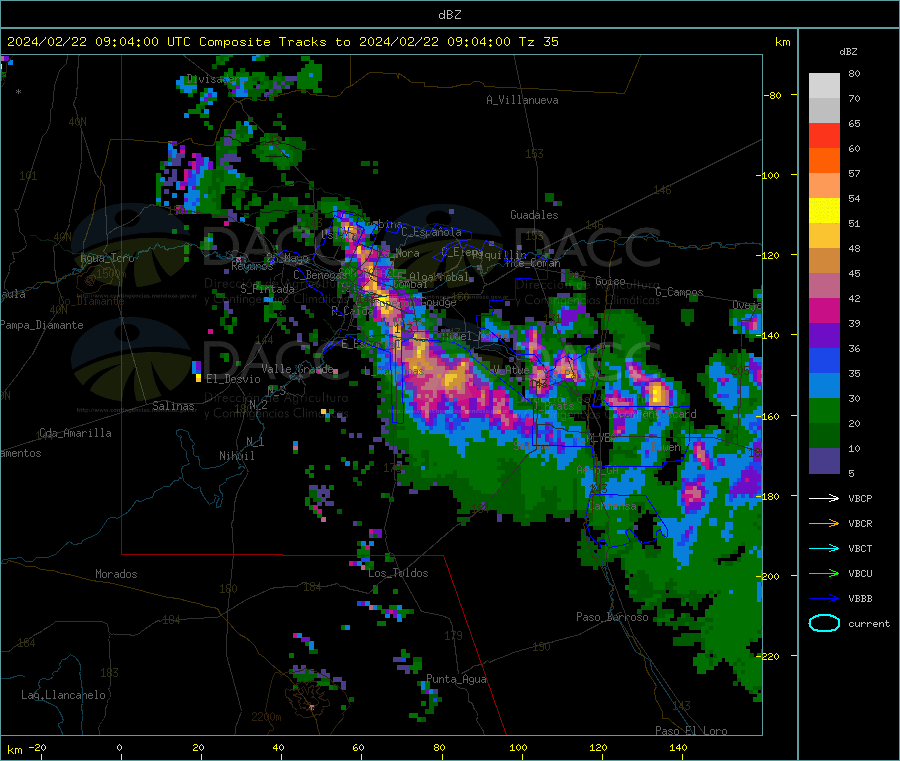Click the 'Guadales' place label on map

tap(534, 215)
